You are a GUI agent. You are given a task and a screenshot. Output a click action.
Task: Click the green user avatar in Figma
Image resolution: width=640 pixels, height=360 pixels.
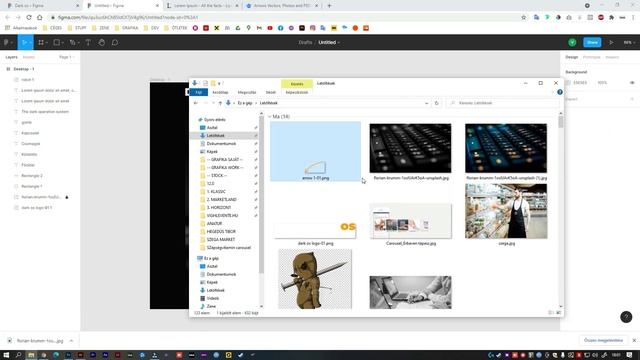[572, 42]
